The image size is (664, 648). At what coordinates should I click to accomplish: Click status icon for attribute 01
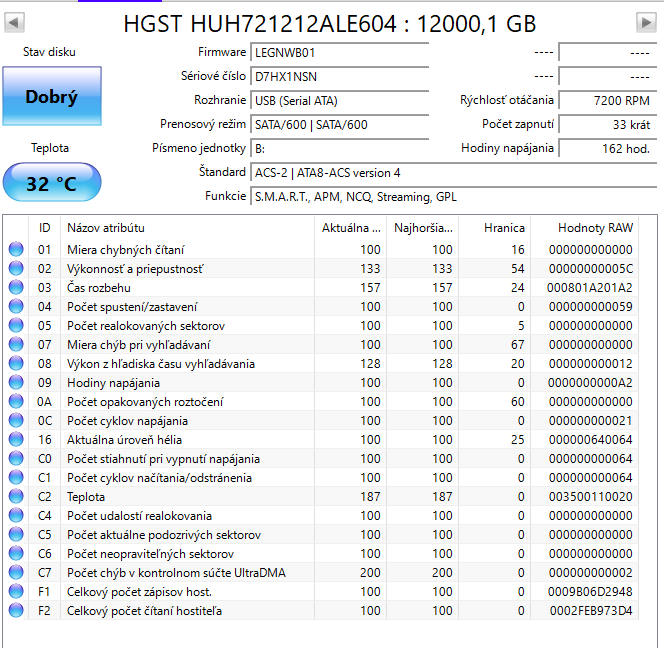coord(16,249)
